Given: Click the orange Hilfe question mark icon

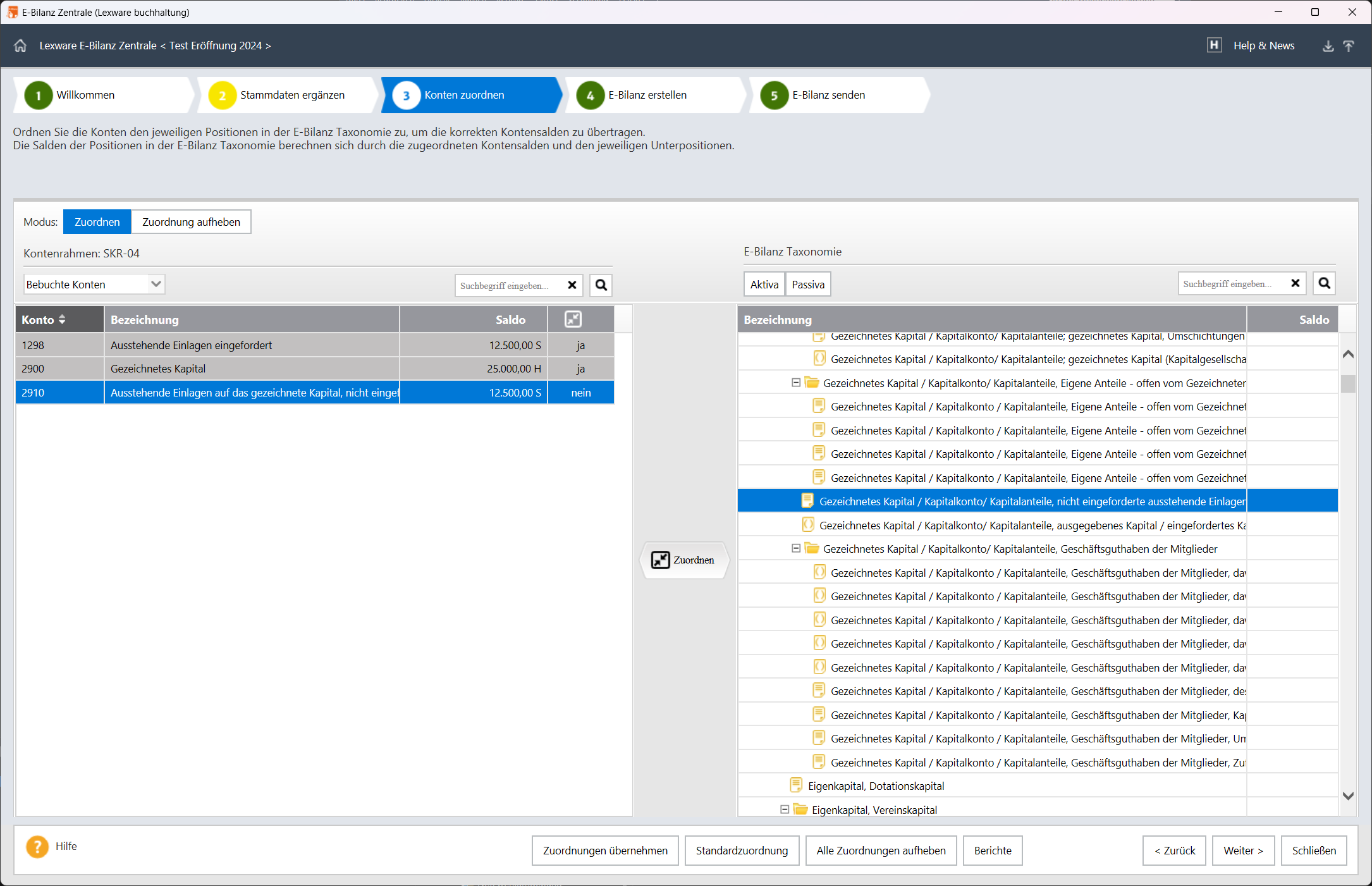Looking at the screenshot, I should point(37,846).
